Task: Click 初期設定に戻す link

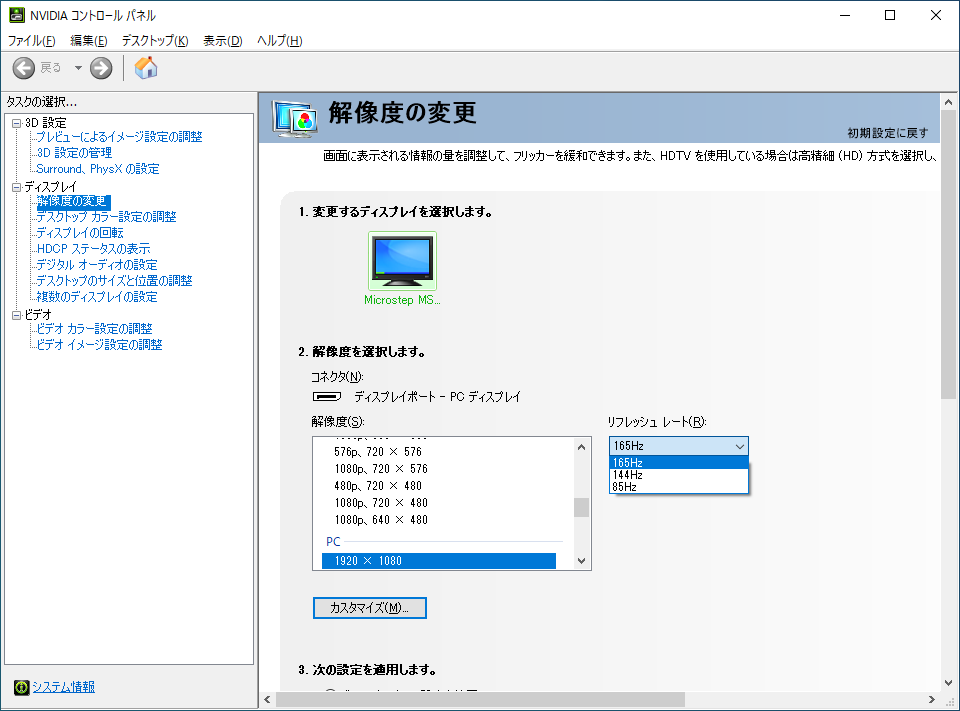Action: [888, 133]
